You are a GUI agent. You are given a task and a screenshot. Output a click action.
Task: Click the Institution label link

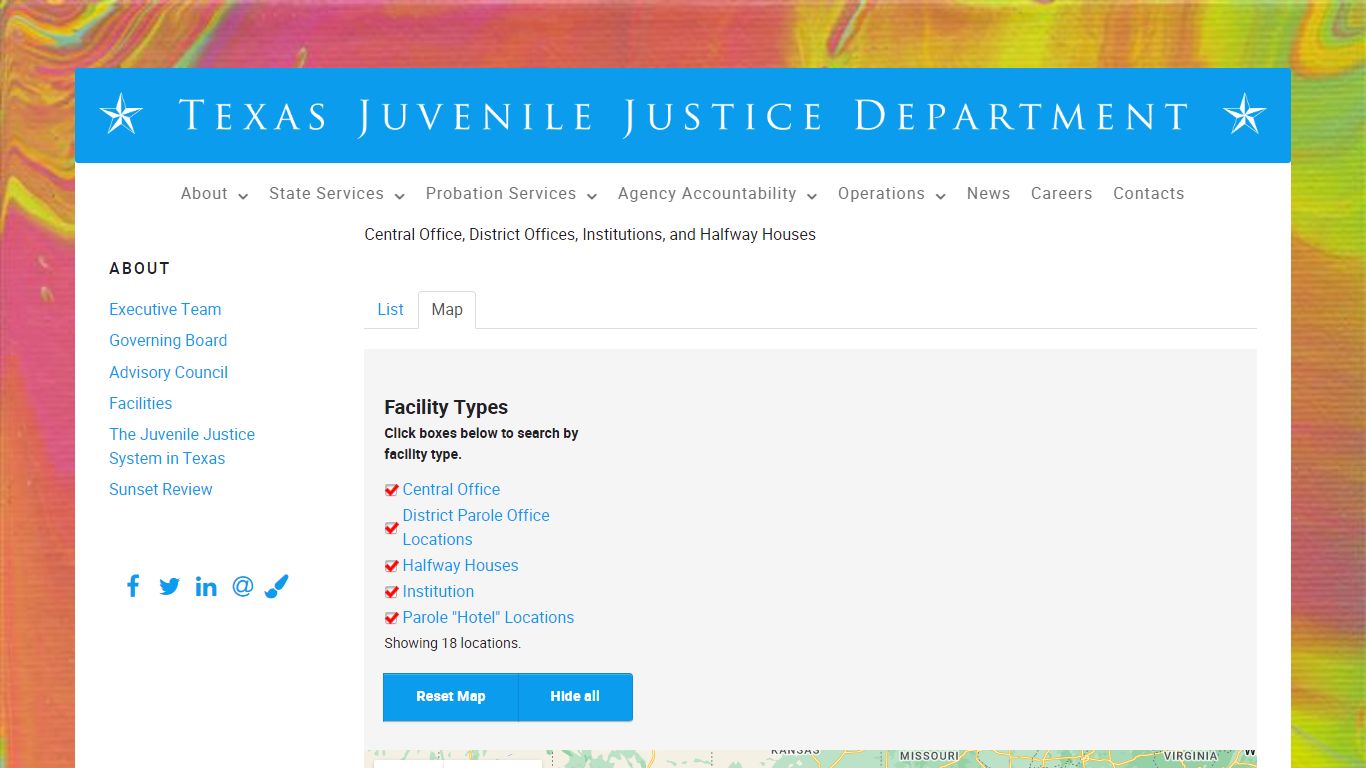tap(438, 592)
